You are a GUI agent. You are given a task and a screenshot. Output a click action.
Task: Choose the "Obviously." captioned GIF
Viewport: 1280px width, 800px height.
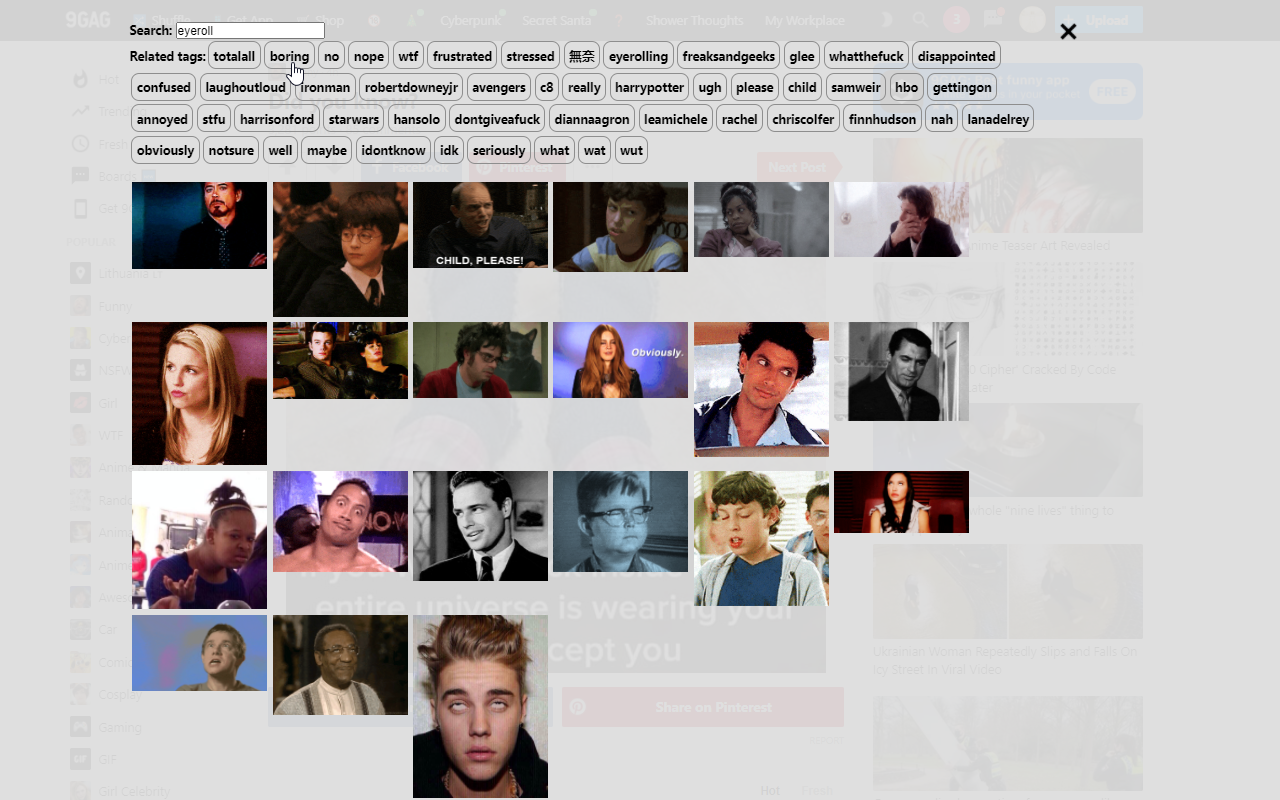(620, 360)
